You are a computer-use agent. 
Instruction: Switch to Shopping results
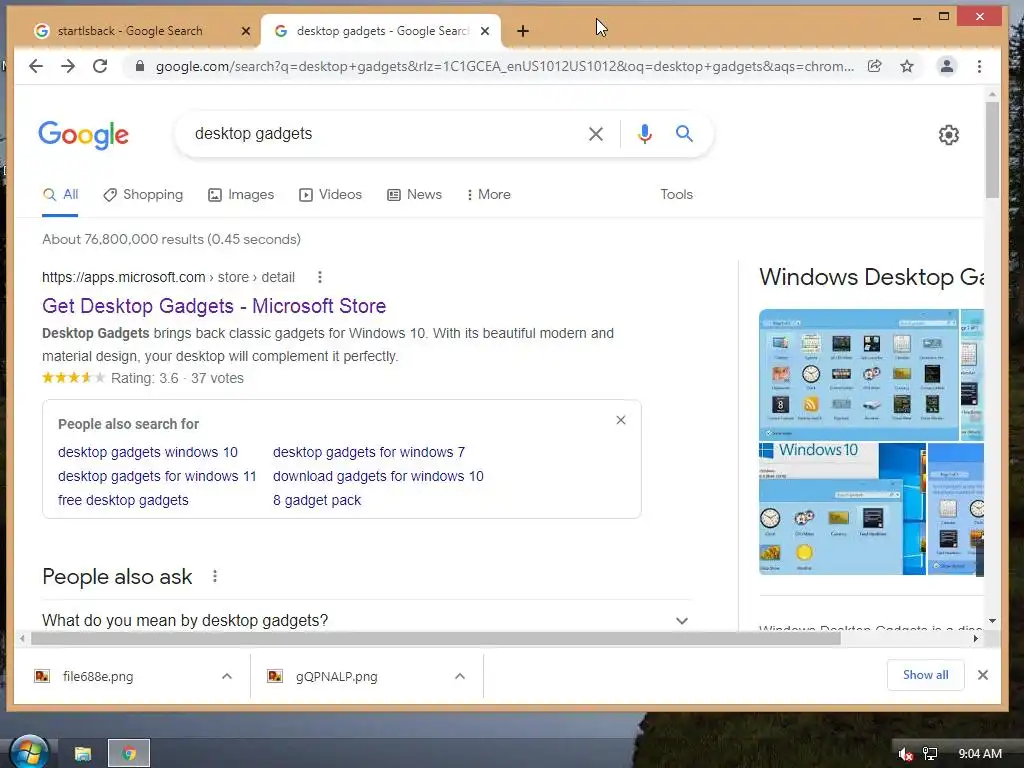click(143, 195)
